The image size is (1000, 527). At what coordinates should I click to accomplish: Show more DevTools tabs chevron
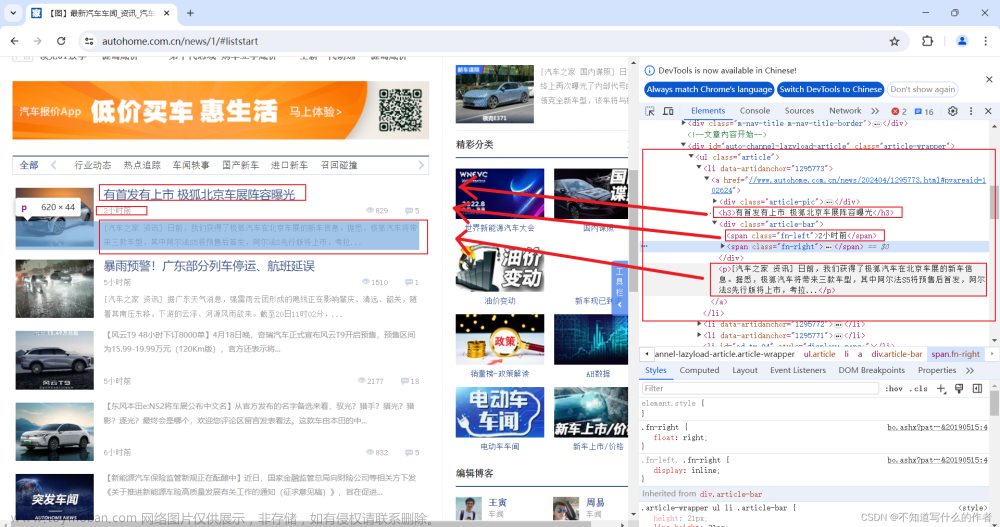coord(875,111)
